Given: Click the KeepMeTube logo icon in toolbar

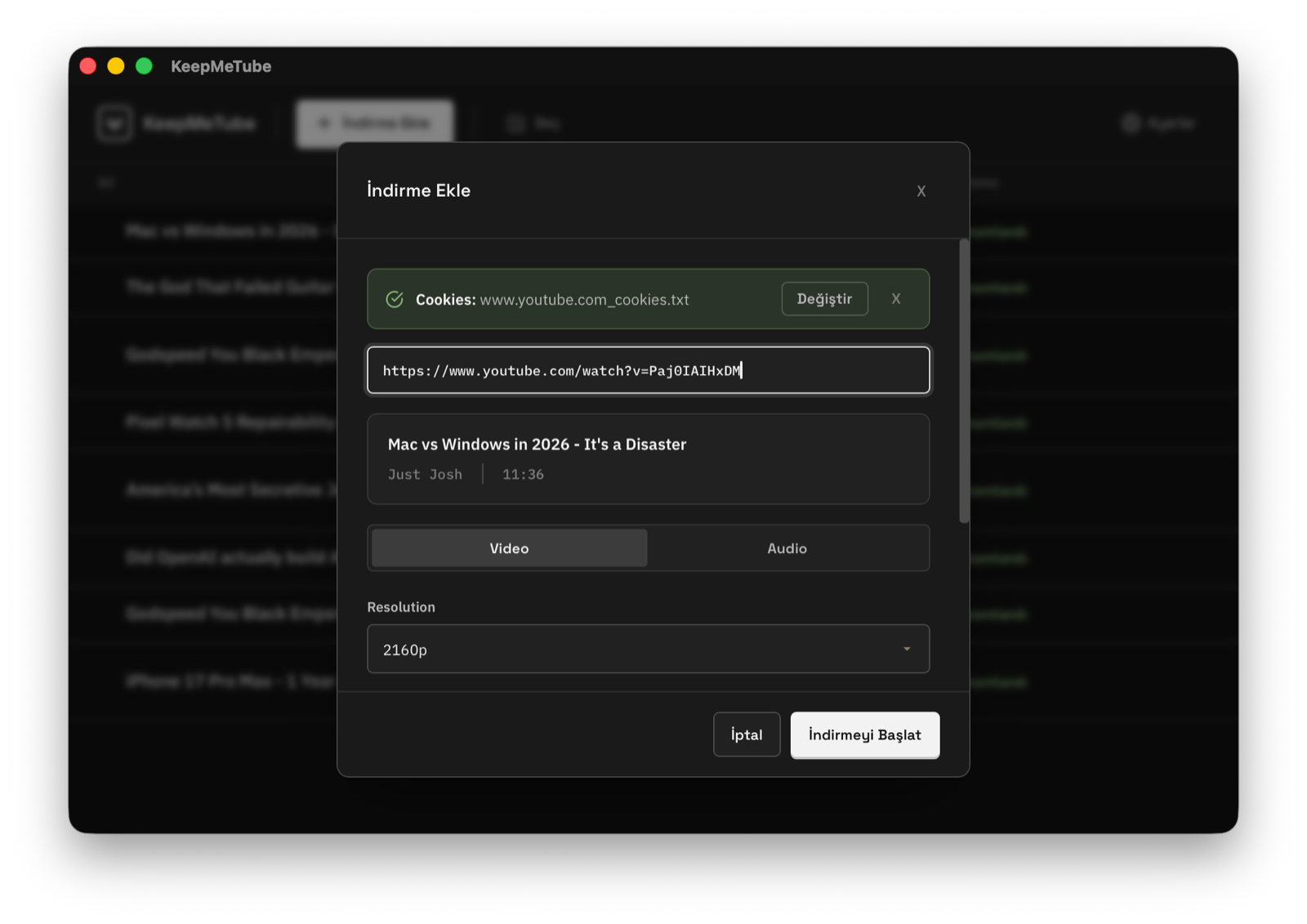Looking at the screenshot, I should [x=114, y=123].
